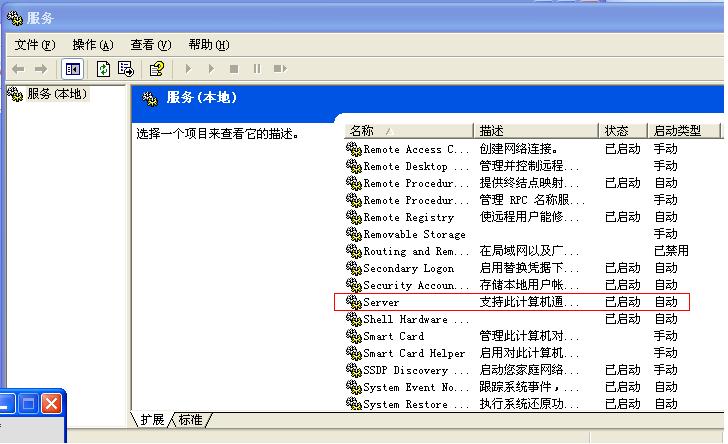Click the gear icon beside System Restore

coord(353,404)
